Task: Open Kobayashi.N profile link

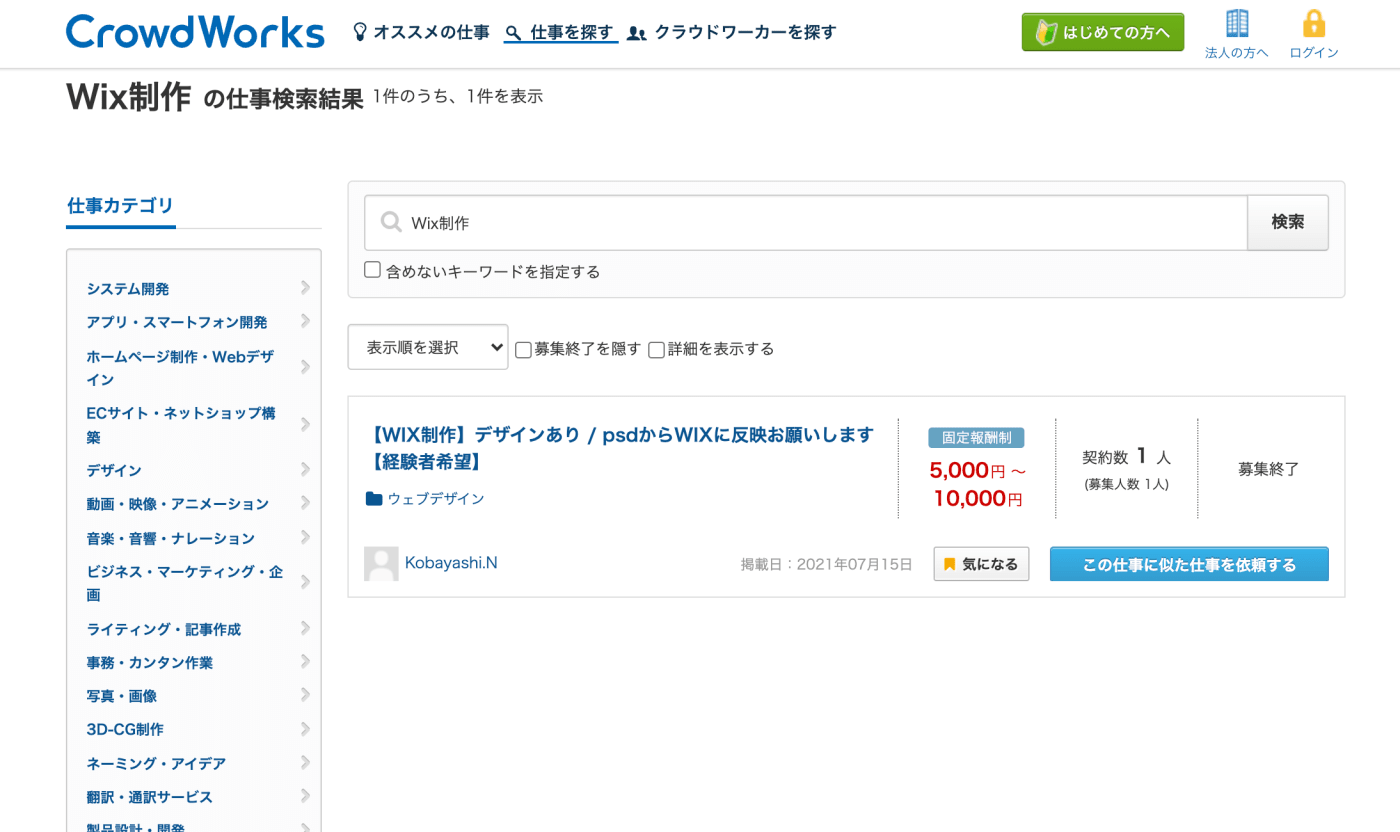Action: point(451,563)
